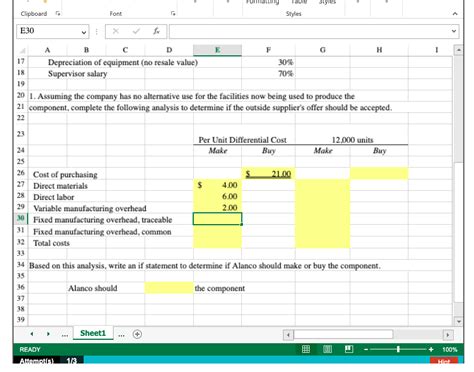Open the Insert Function fx icon
The width and height of the screenshot is (474, 372).
click(156, 31)
